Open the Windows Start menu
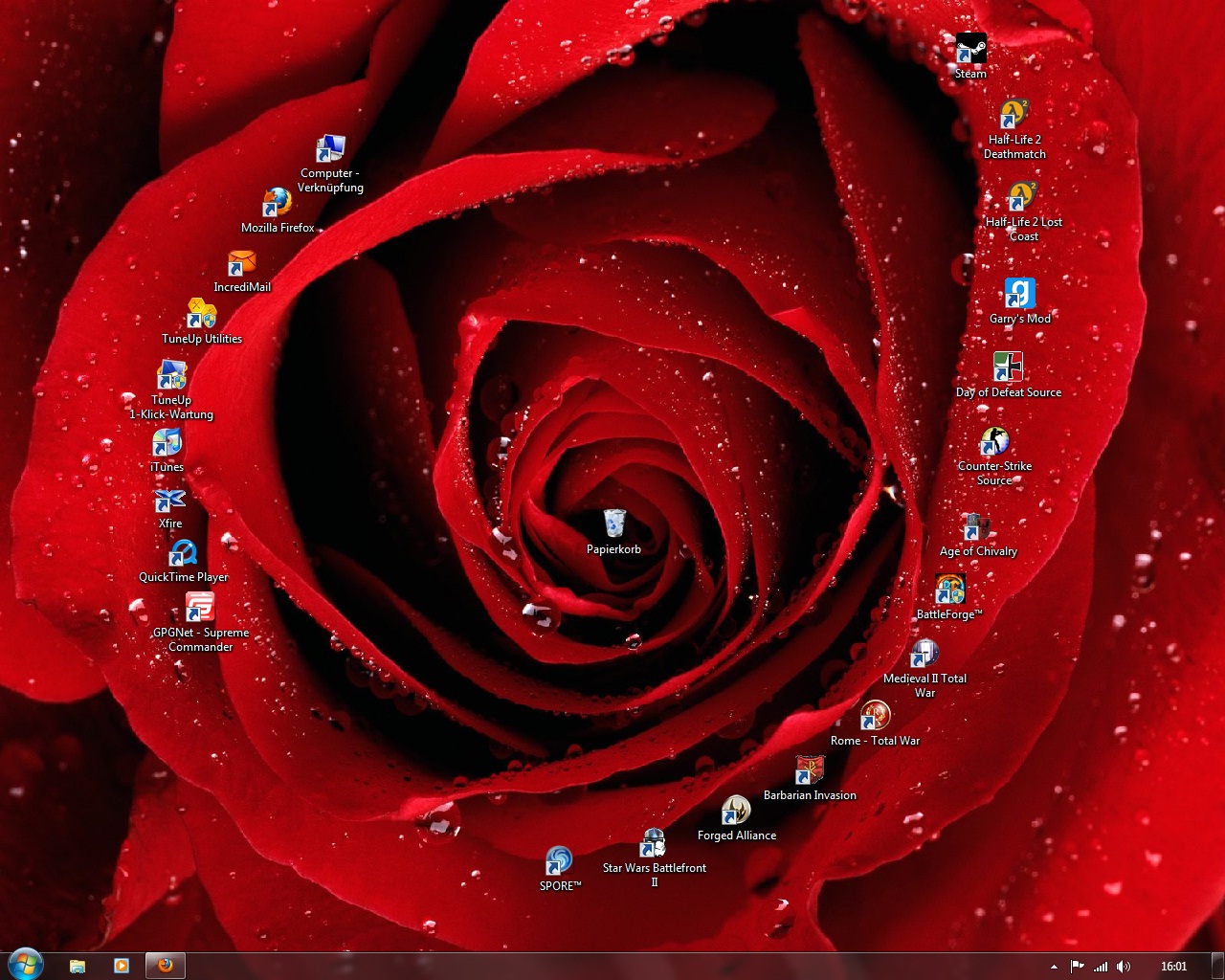 coord(26,965)
